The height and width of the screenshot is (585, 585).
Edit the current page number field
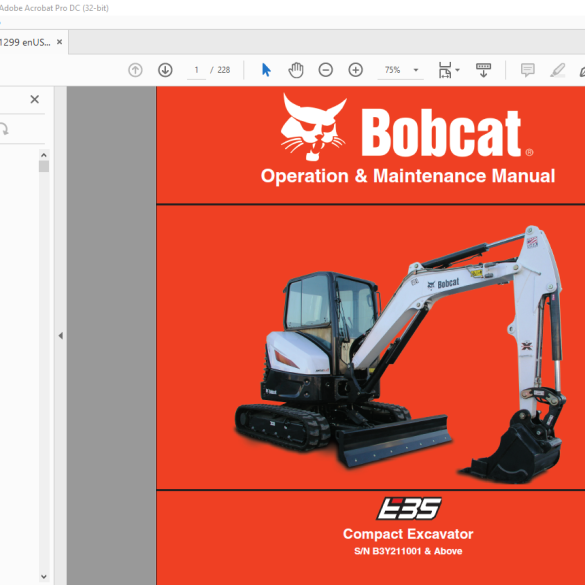tap(196, 70)
